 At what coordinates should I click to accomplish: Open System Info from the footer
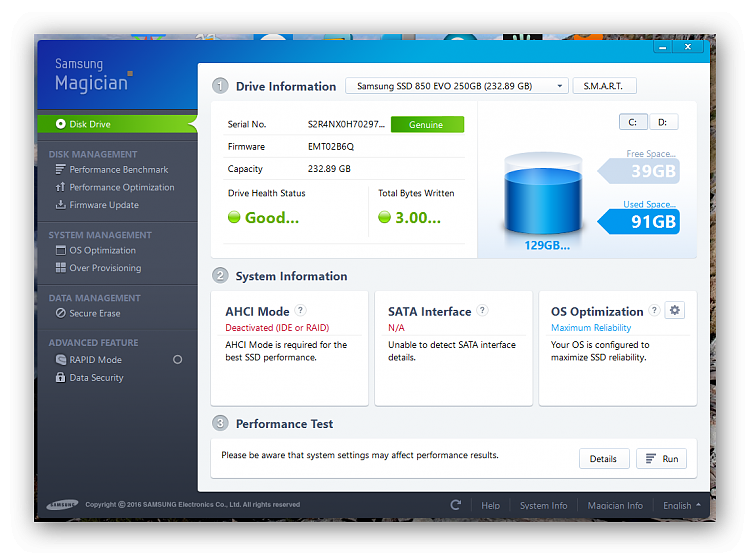(543, 505)
